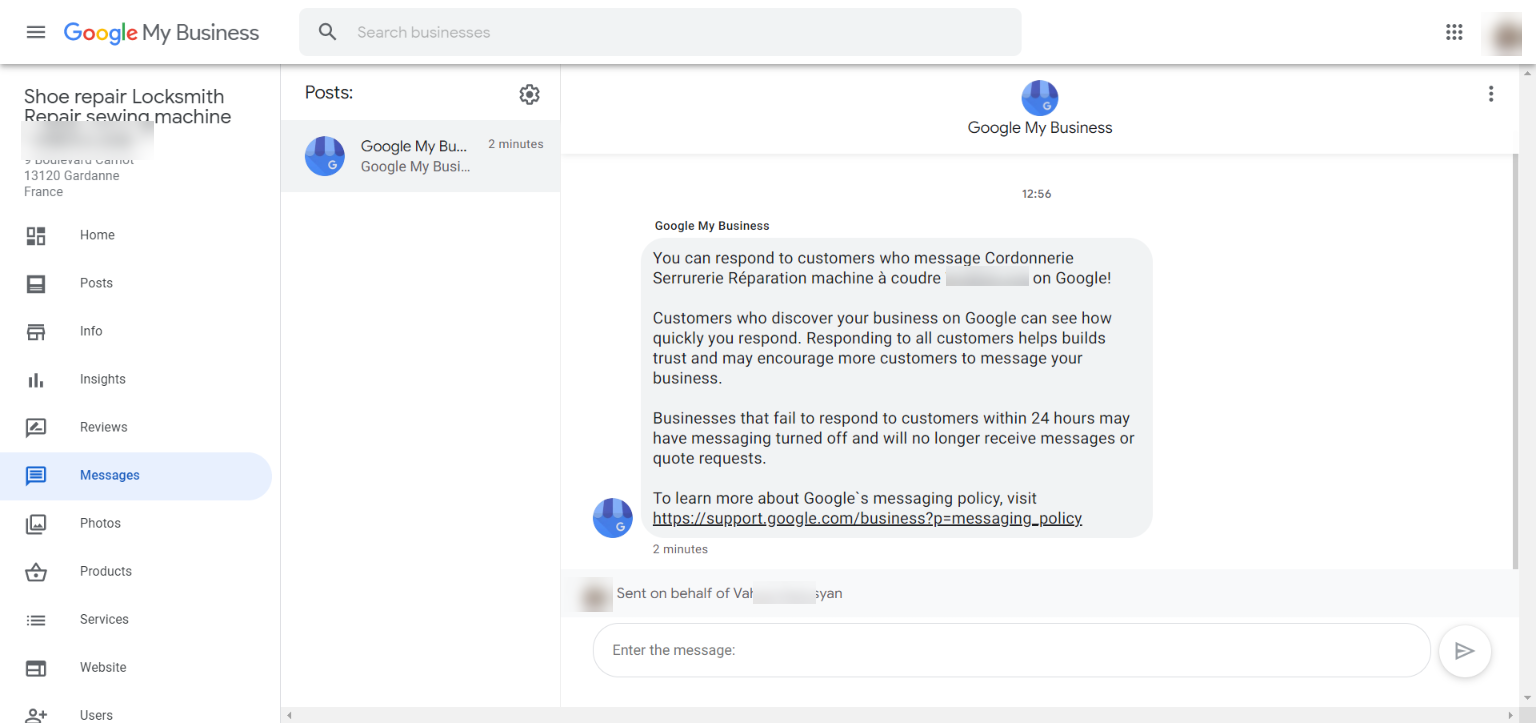Send the message with the paper plane button
1536x723 pixels.
pos(1464,651)
